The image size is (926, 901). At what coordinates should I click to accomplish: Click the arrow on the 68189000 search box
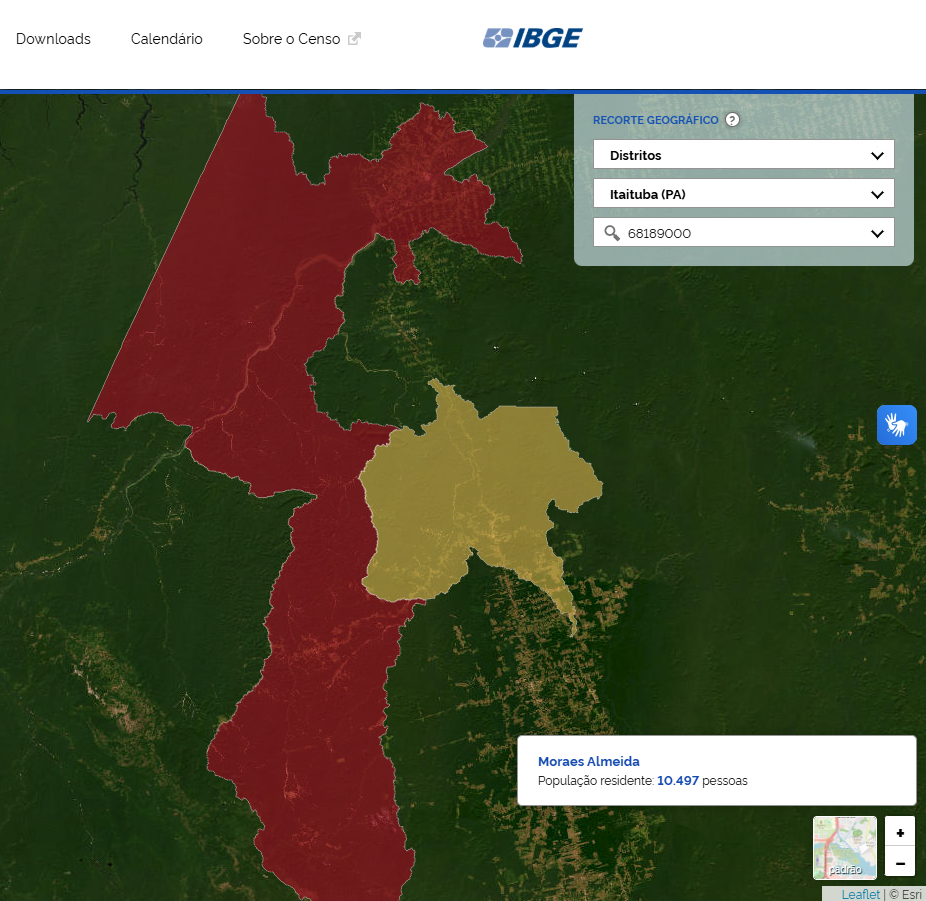click(877, 233)
